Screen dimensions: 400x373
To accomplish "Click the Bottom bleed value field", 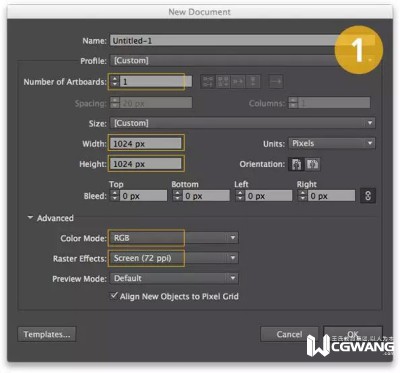I will point(206,196).
